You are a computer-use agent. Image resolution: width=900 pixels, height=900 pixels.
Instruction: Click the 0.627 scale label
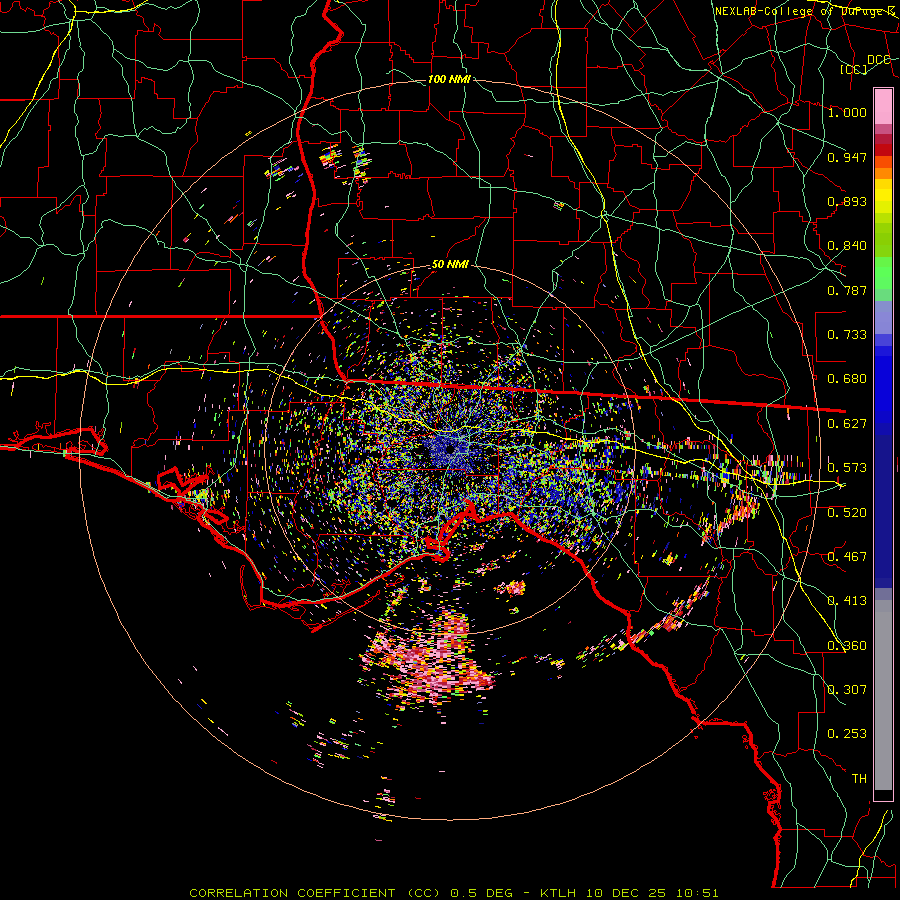point(847,424)
